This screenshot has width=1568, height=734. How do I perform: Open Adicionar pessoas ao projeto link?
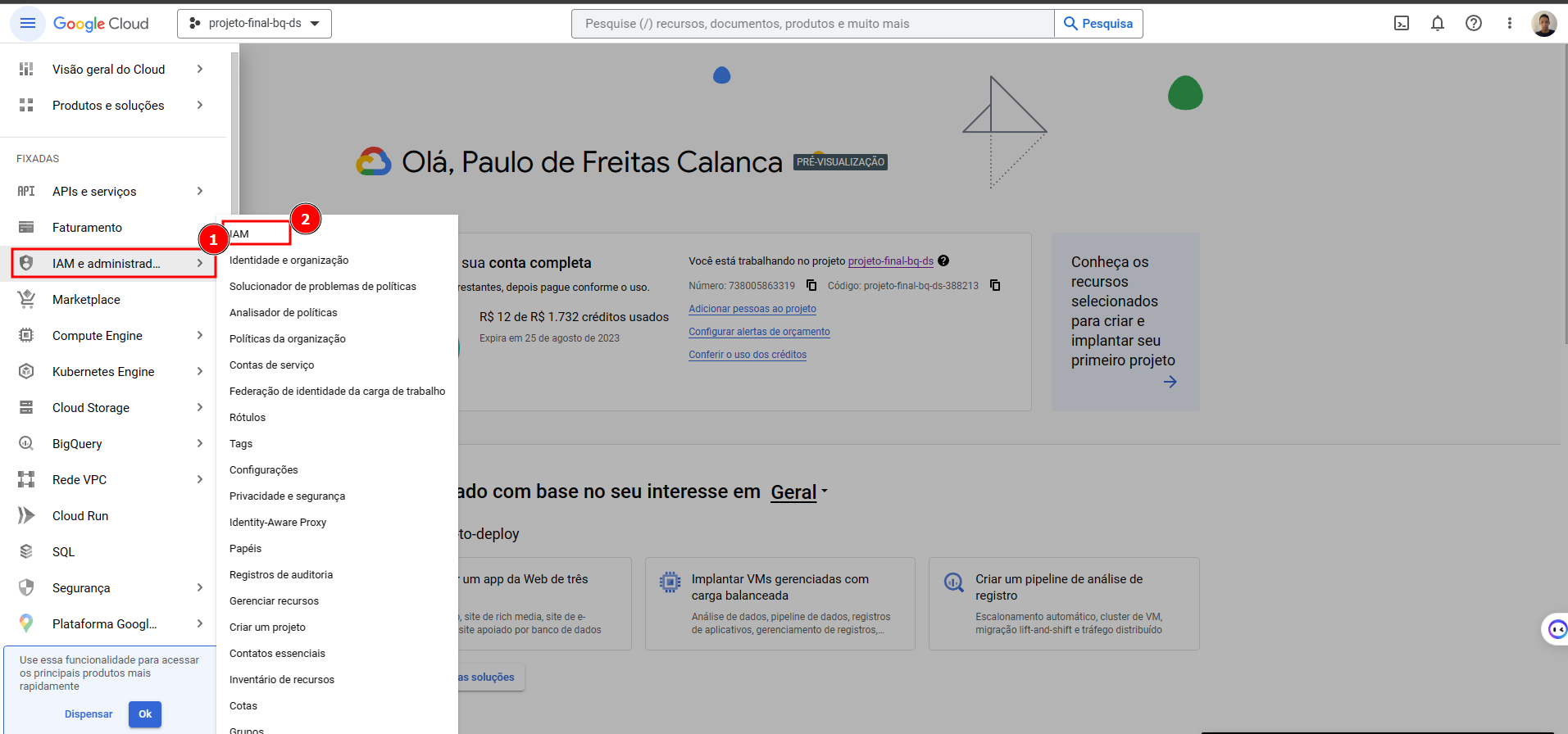[x=752, y=309]
